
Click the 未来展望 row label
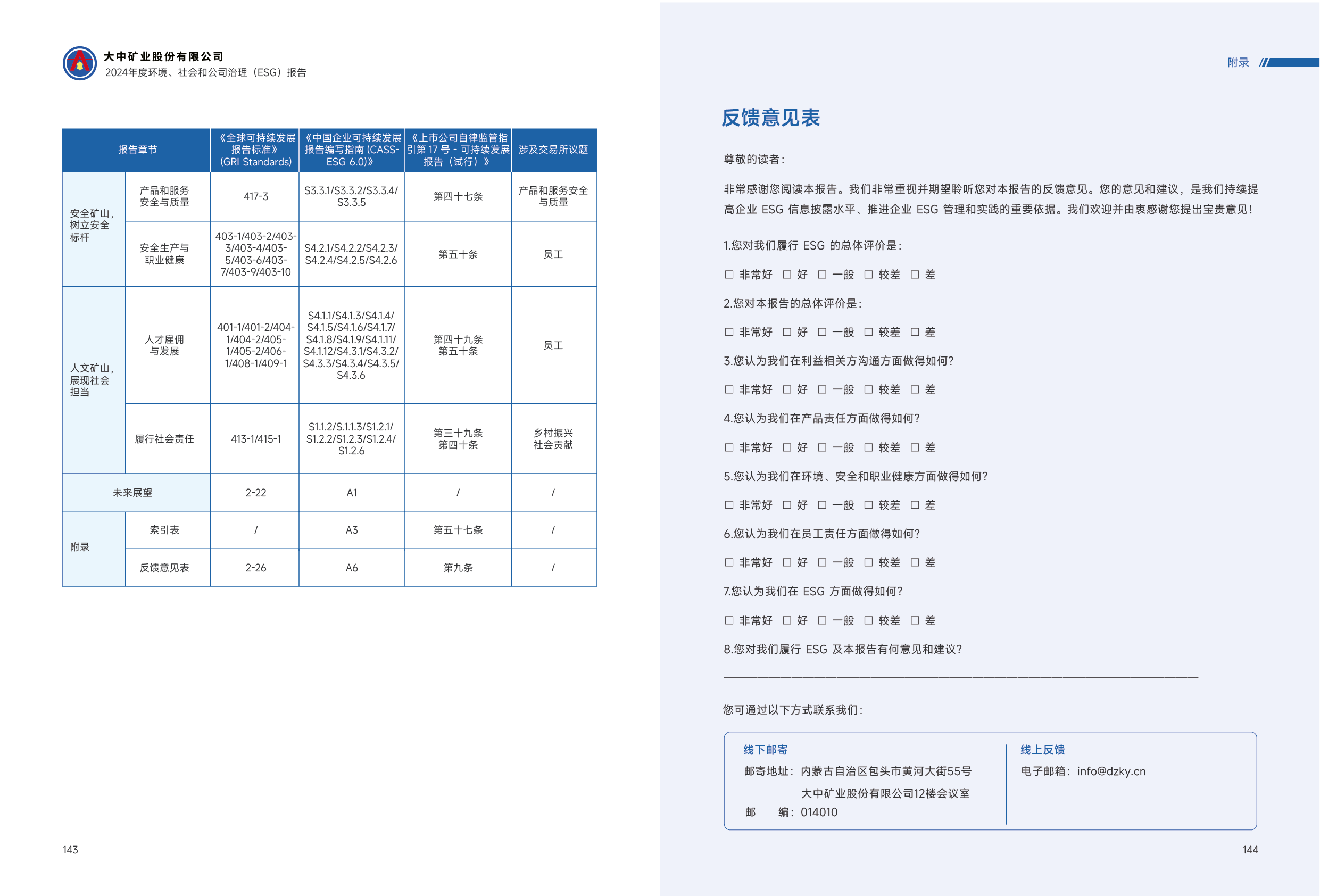tap(132, 492)
